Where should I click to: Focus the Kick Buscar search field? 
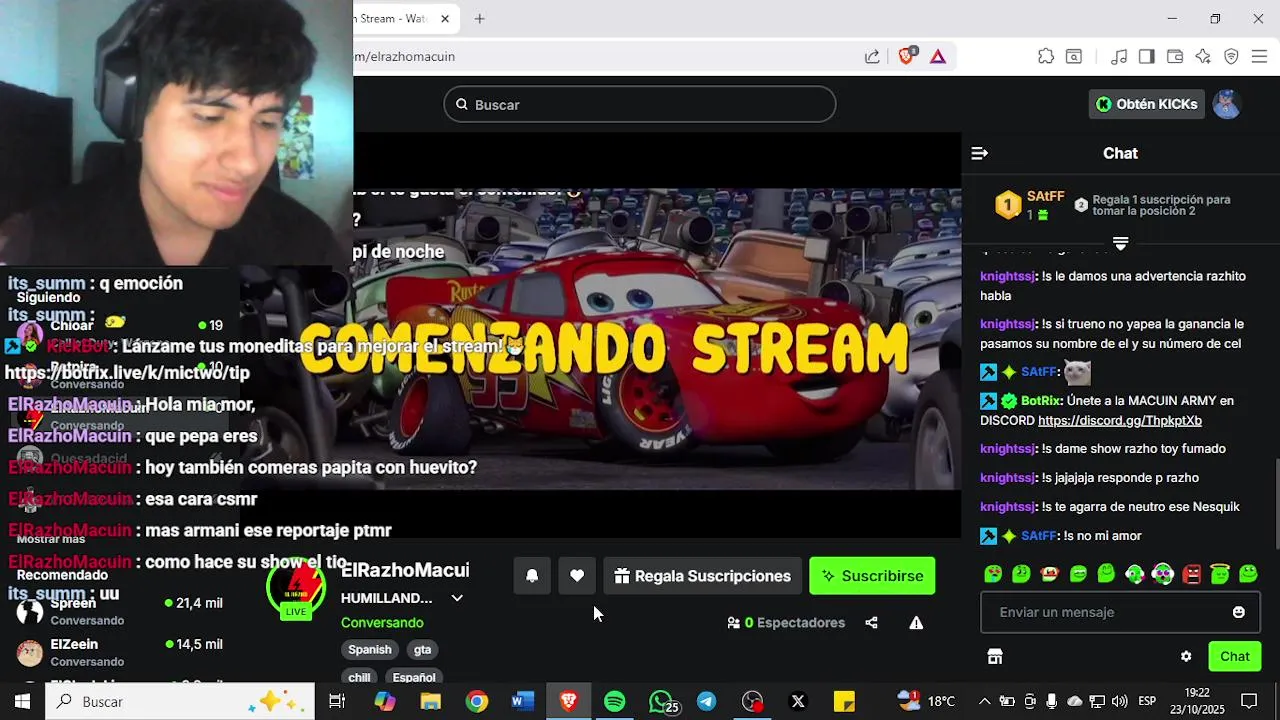click(640, 105)
